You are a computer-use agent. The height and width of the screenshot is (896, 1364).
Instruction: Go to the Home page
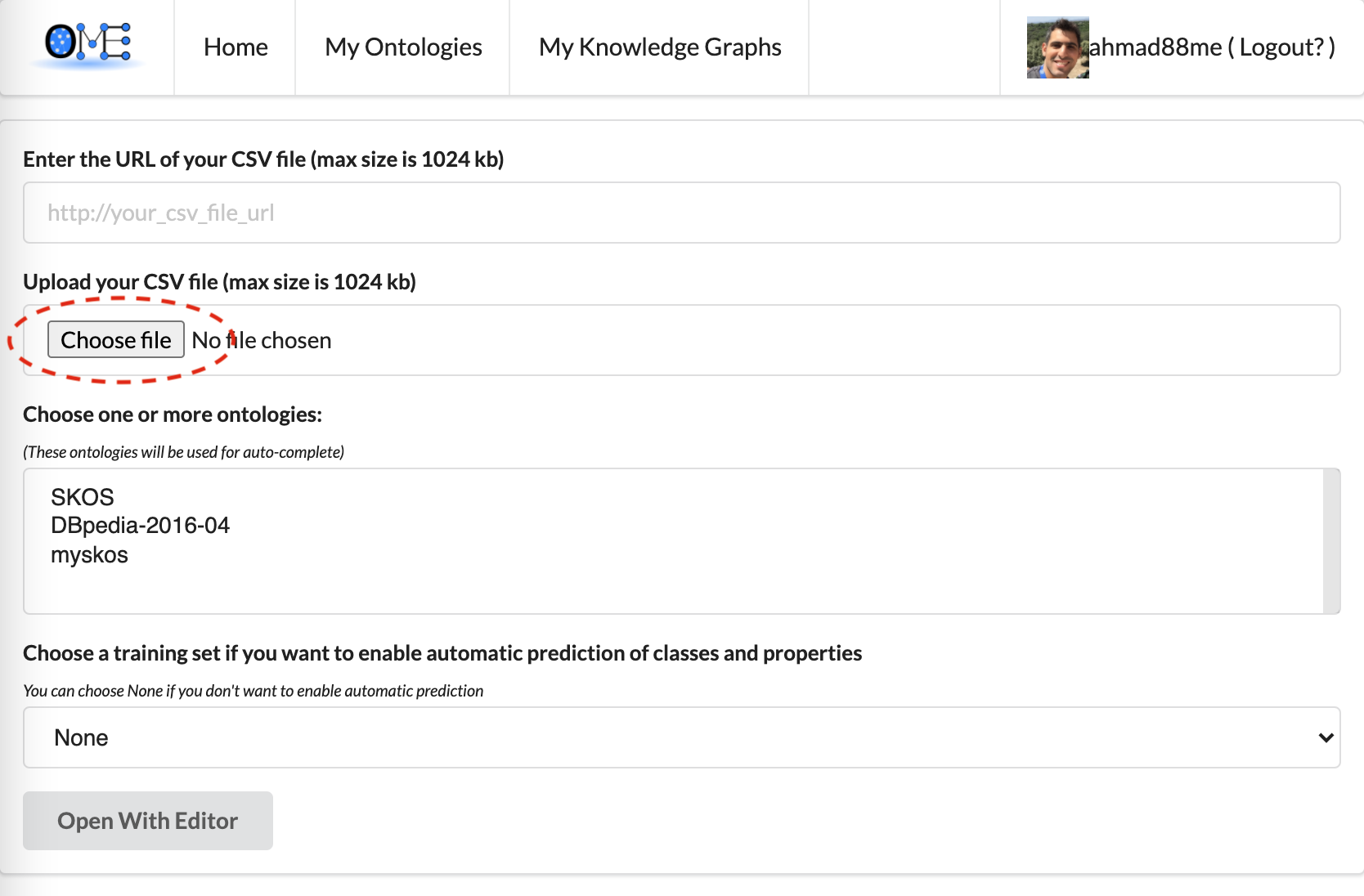[236, 47]
